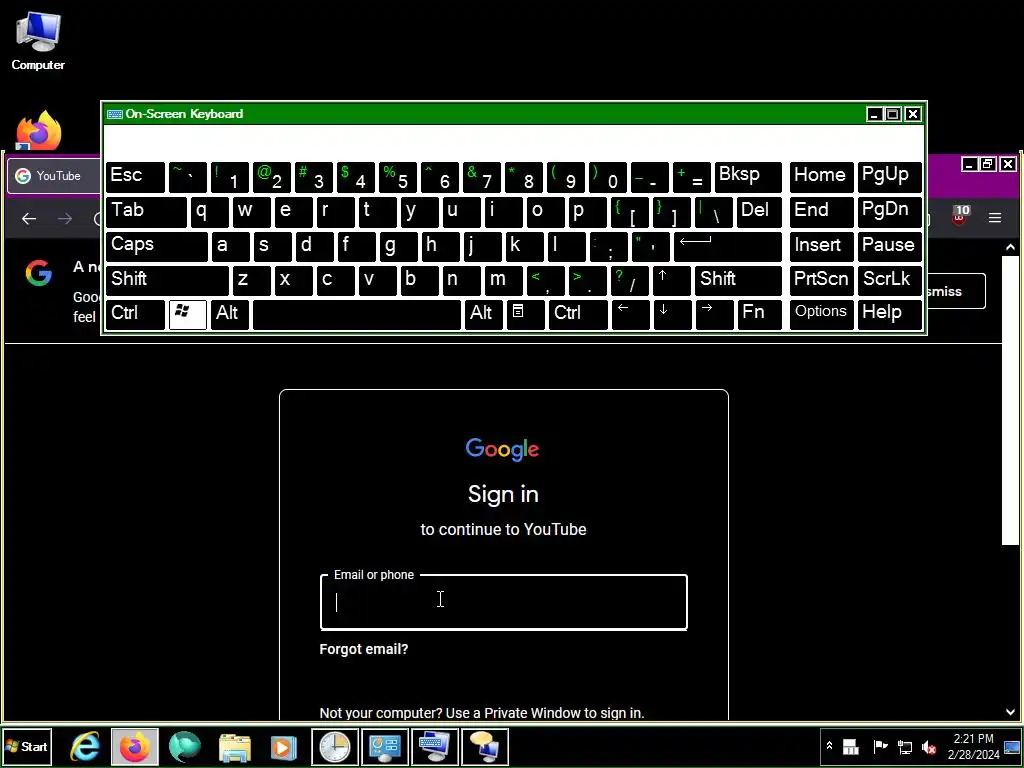Click the PgUp key
The image size is (1024, 768).
pyautogui.click(x=889, y=177)
